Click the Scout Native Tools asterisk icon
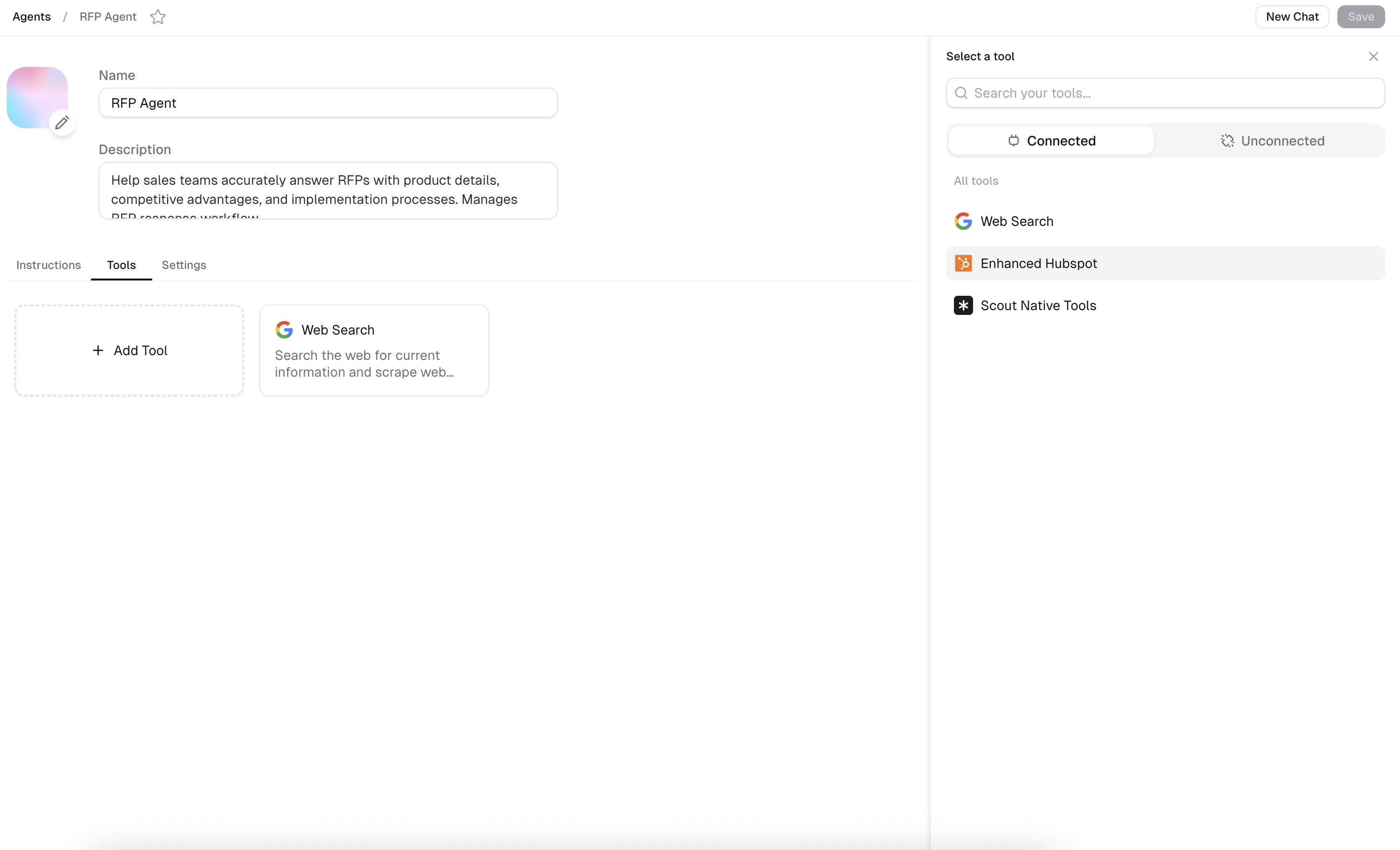The image size is (1400, 850). (x=963, y=305)
